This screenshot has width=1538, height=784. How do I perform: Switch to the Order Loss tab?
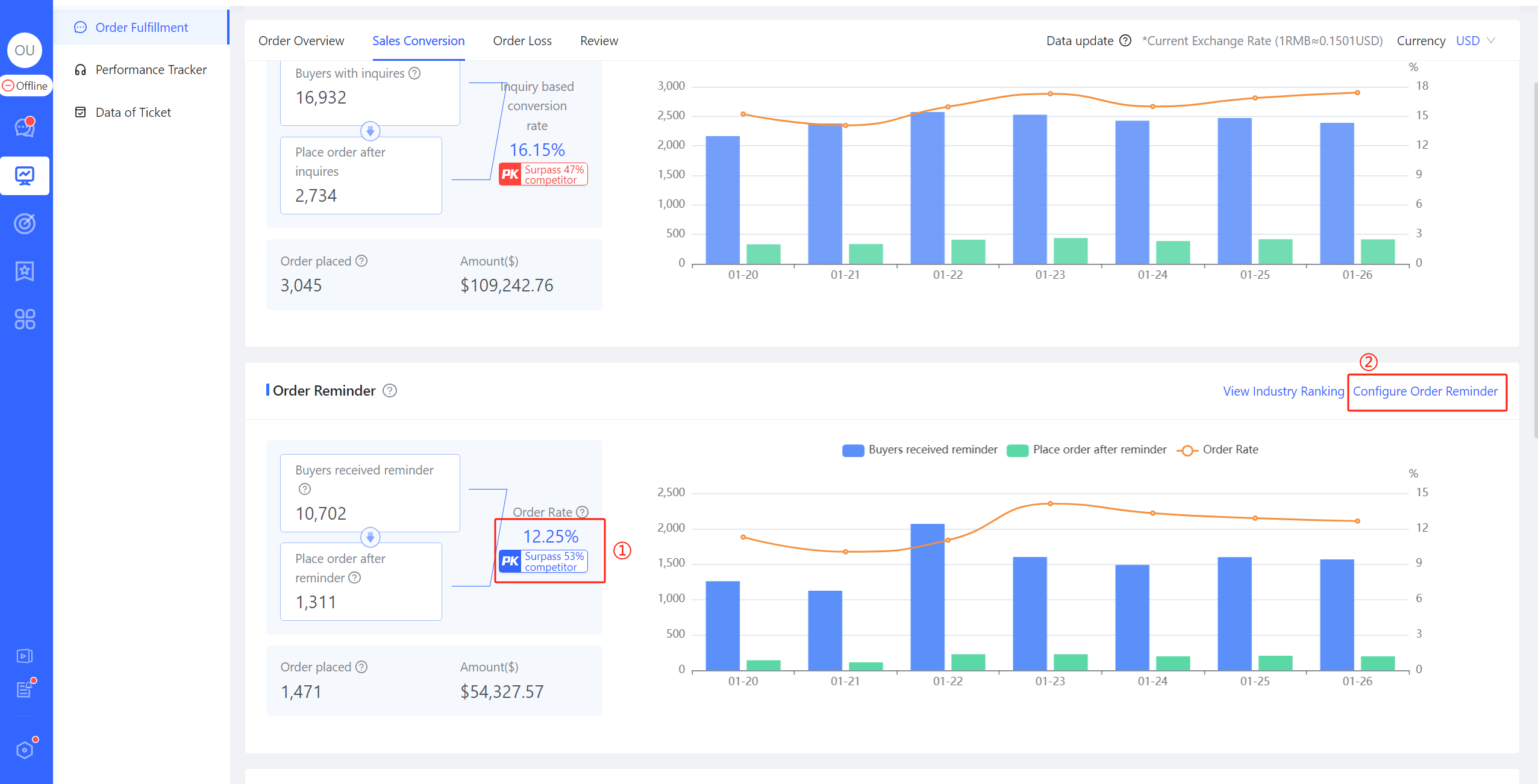click(x=522, y=40)
